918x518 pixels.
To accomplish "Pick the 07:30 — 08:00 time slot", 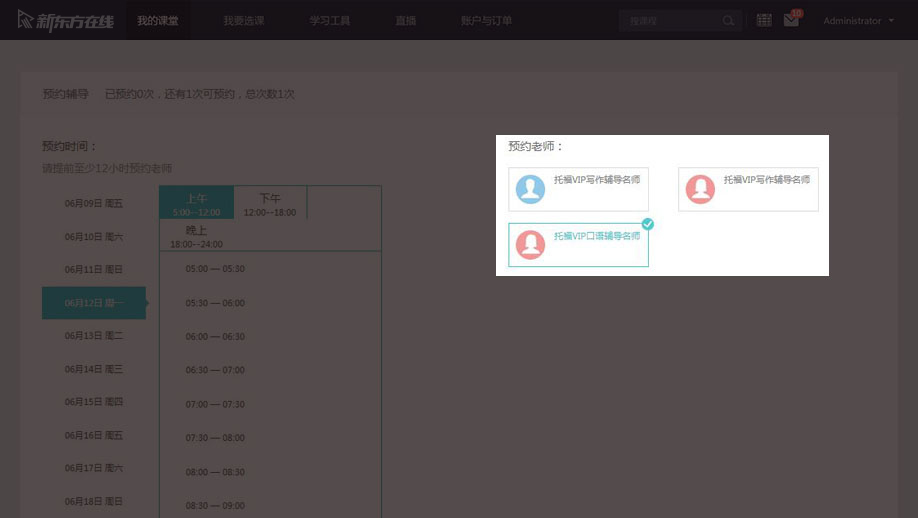I will click(215, 438).
